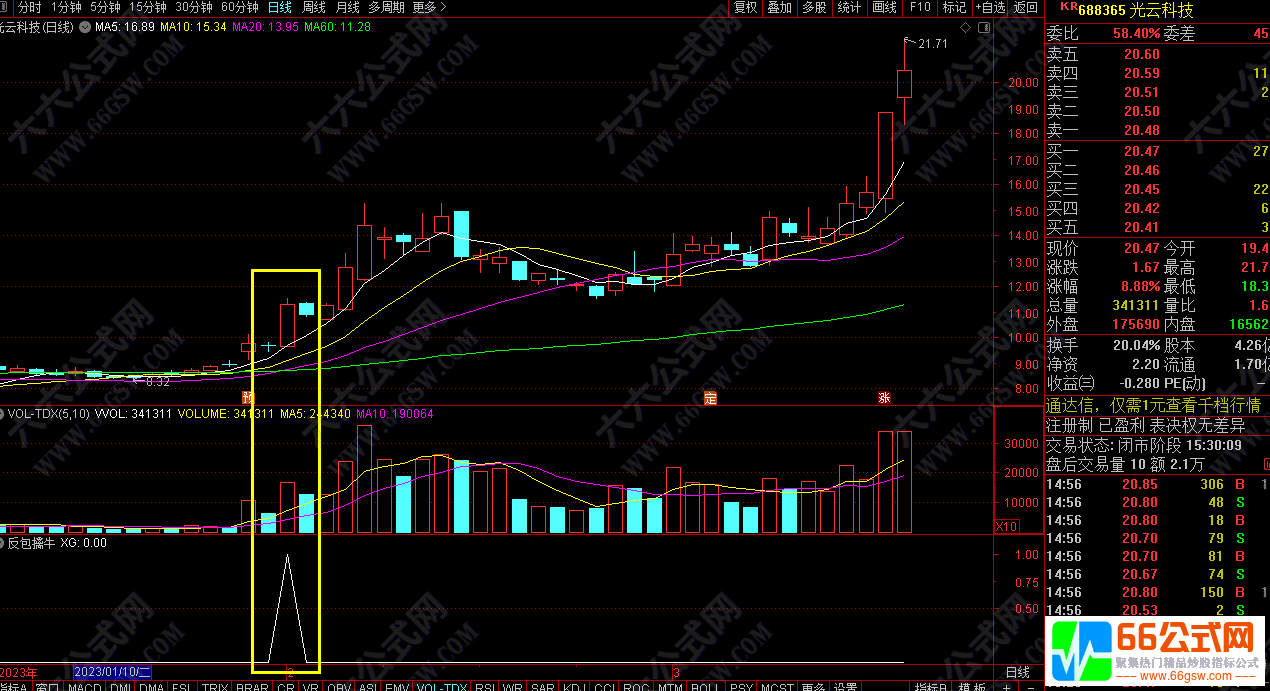Click the 14:56 20.85 306 trade row
This screenshot has height=691, width=1270.
[1157, 484]
